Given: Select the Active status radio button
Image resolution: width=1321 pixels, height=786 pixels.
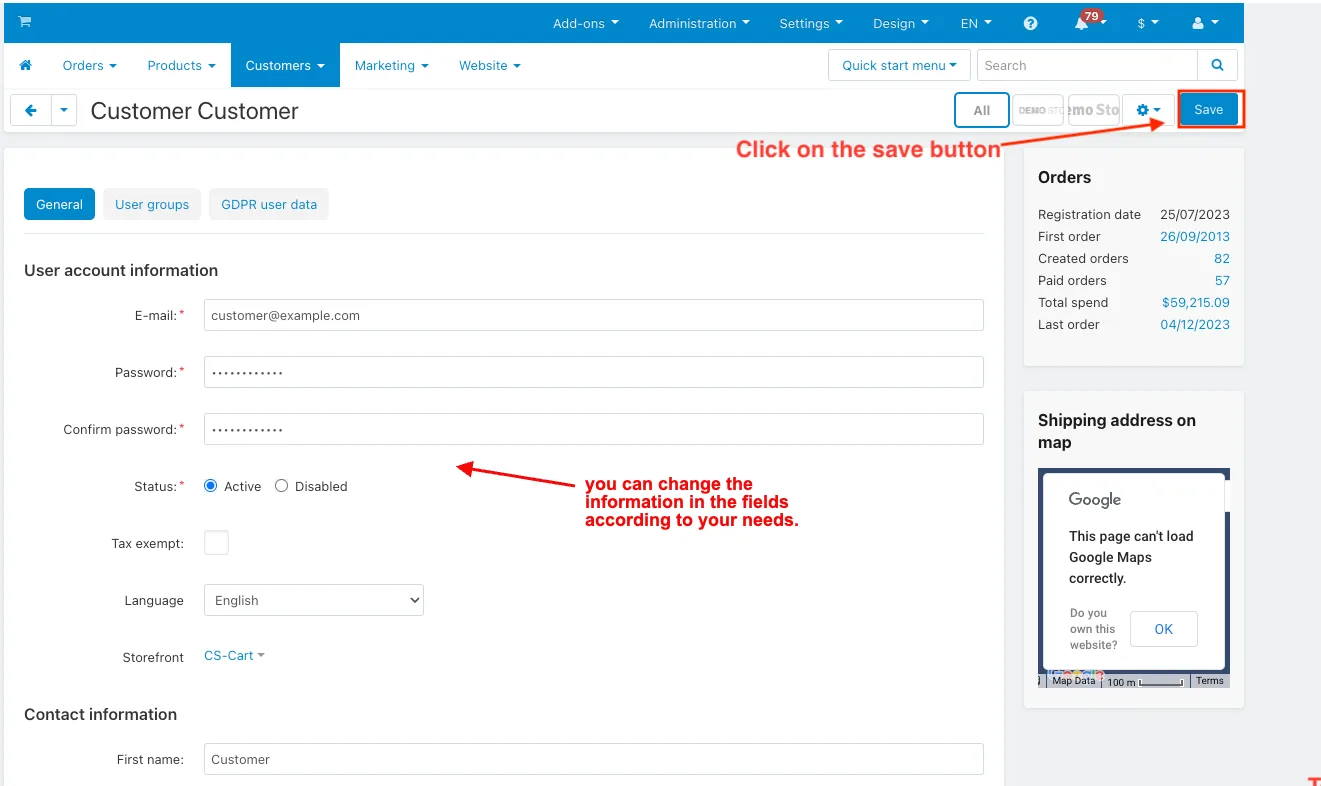Looking at the screenshot, I should point(210,486).
